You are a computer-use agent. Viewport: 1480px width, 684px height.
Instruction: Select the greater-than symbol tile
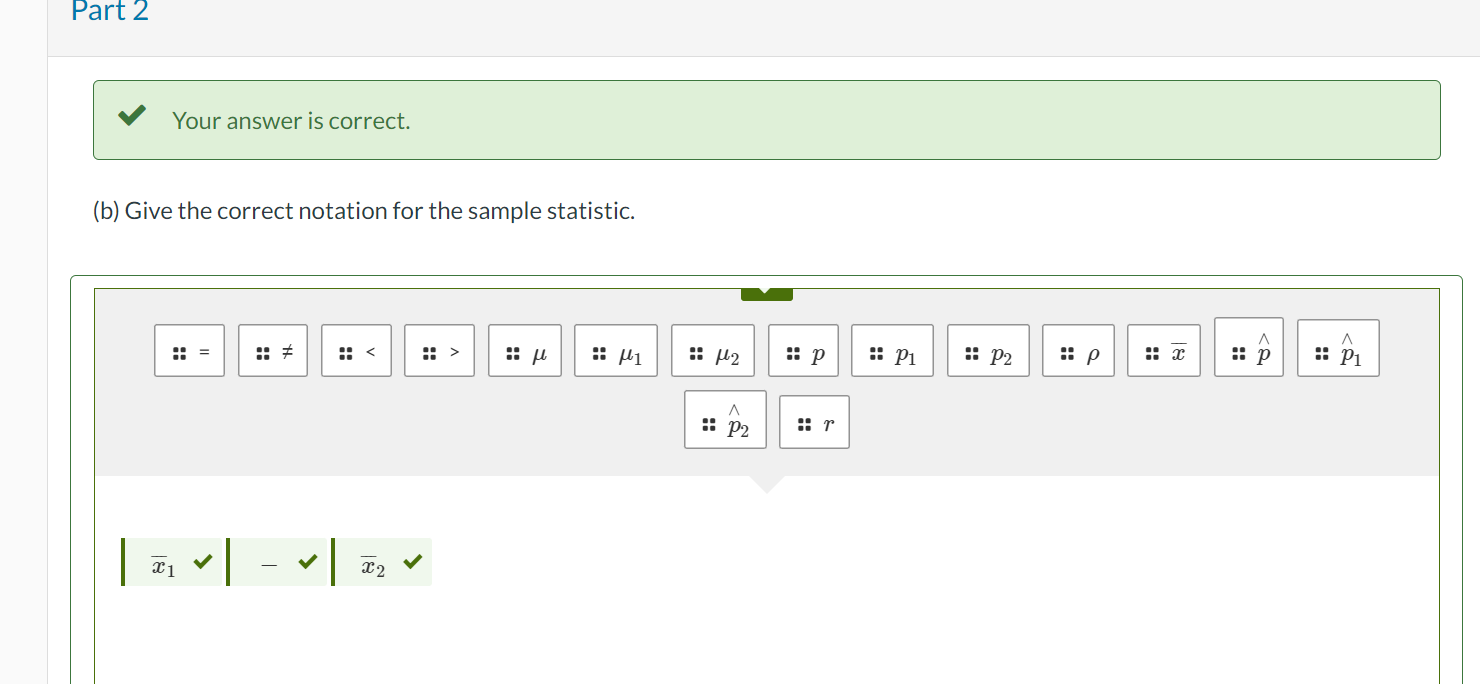click(x=438, y=351)
